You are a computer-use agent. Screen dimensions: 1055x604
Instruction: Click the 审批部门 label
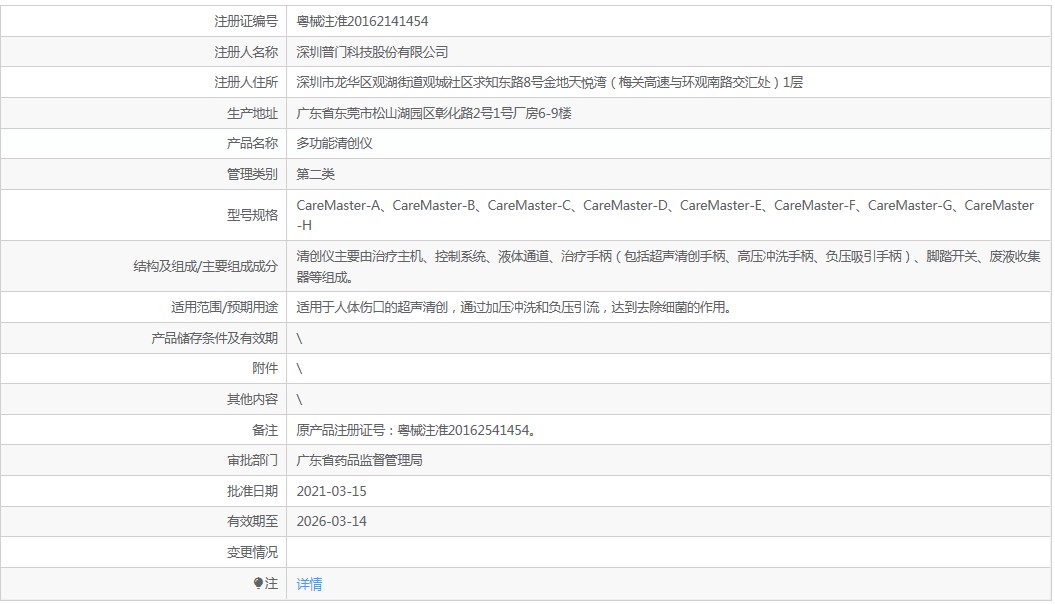(x=252, y=460)
